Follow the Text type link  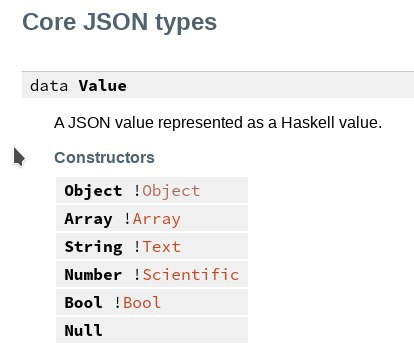click(162, 247)
